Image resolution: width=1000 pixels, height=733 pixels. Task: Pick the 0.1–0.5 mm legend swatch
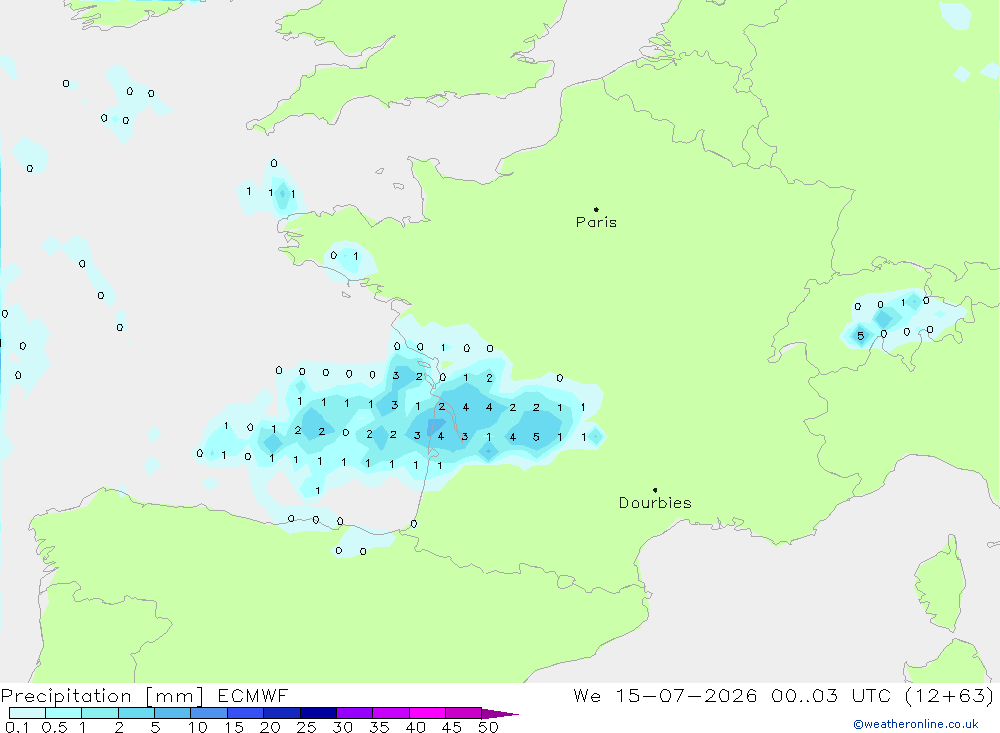pos(27,713)
